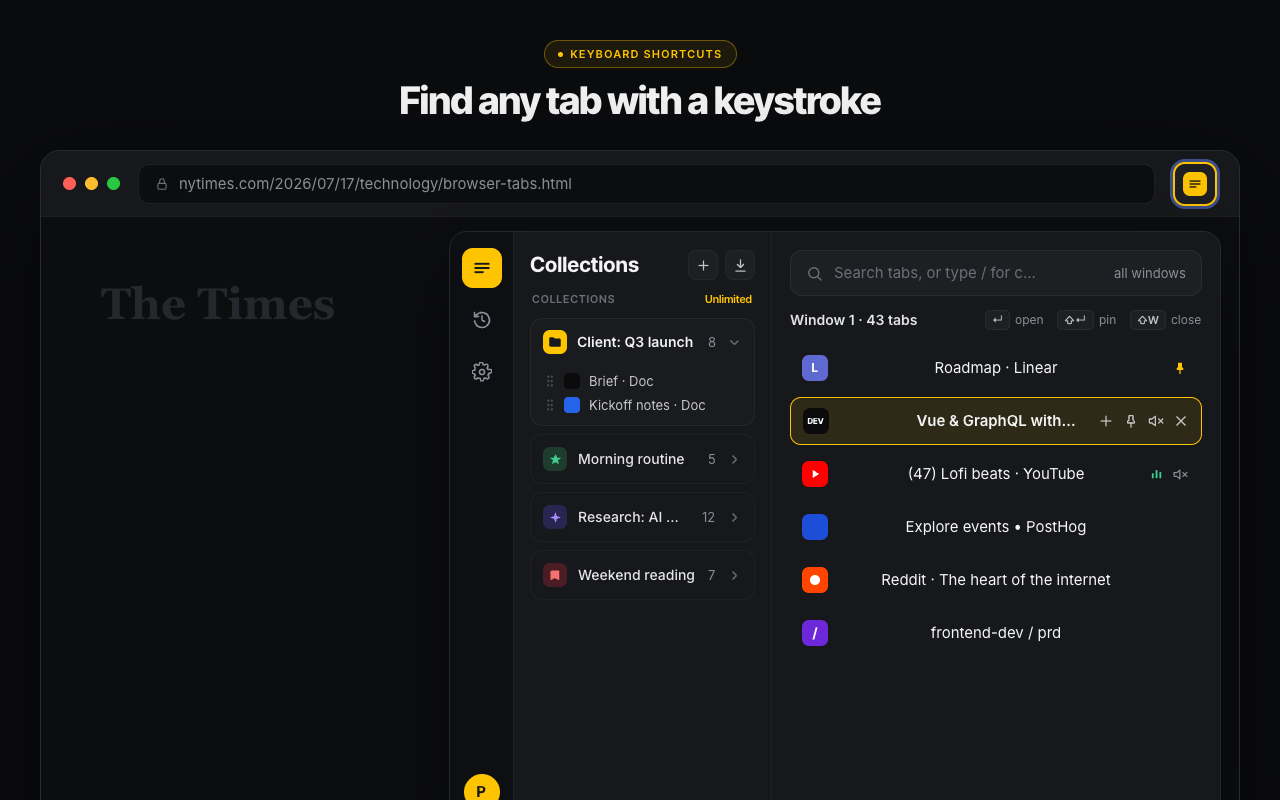Click the Reddit favicon in the tab list
The height and width of the screenshot is (800, 1280).
[815, 580]
